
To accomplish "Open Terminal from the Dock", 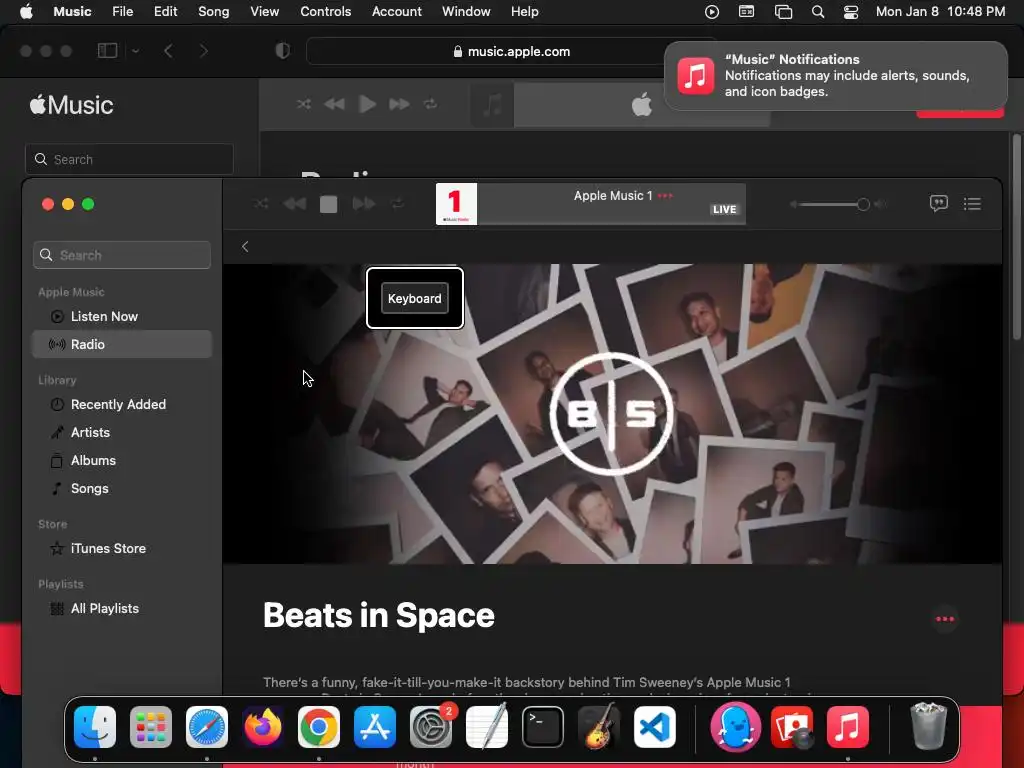I will coord(543,727).
